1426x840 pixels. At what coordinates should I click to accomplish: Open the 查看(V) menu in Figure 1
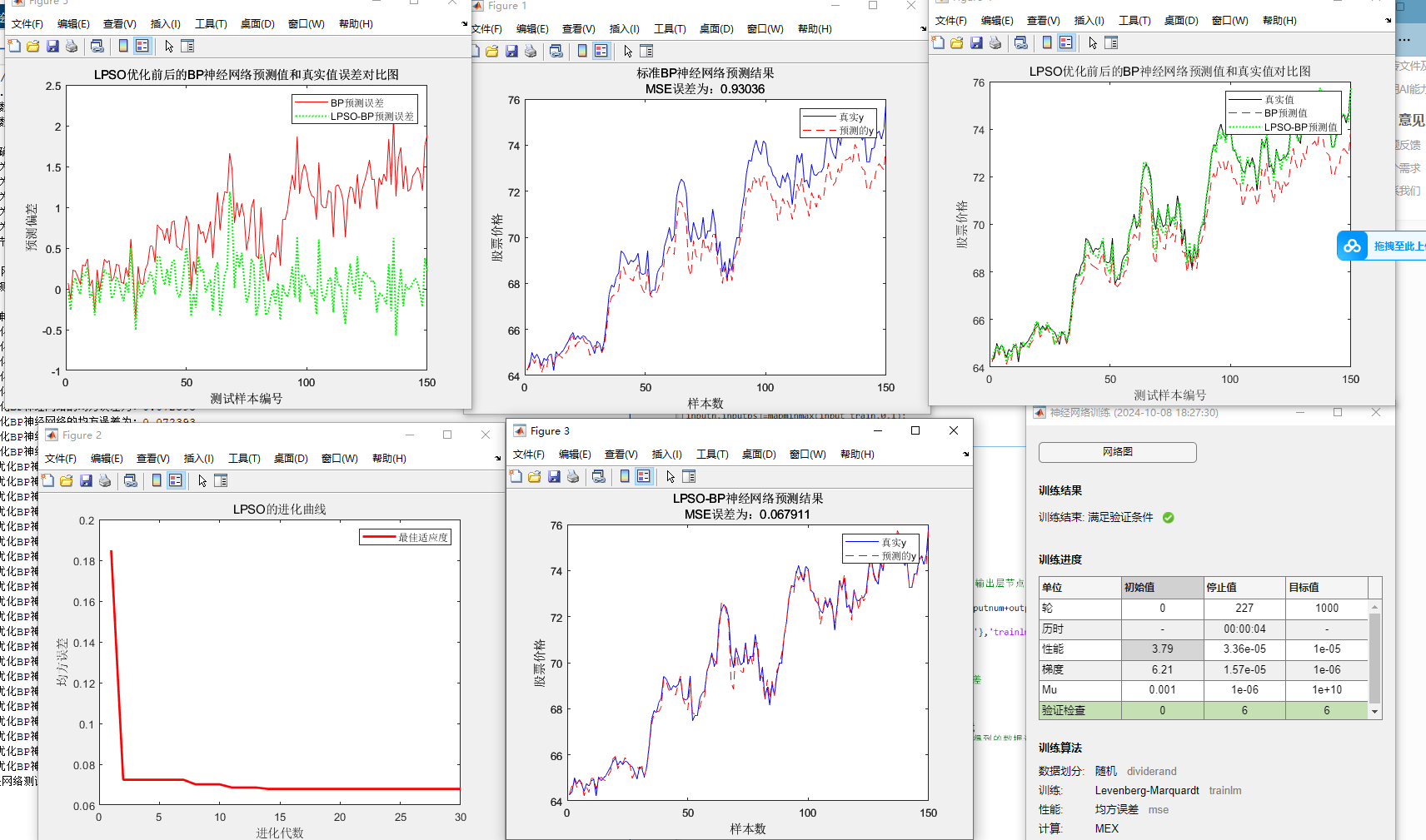coord(578,29)
